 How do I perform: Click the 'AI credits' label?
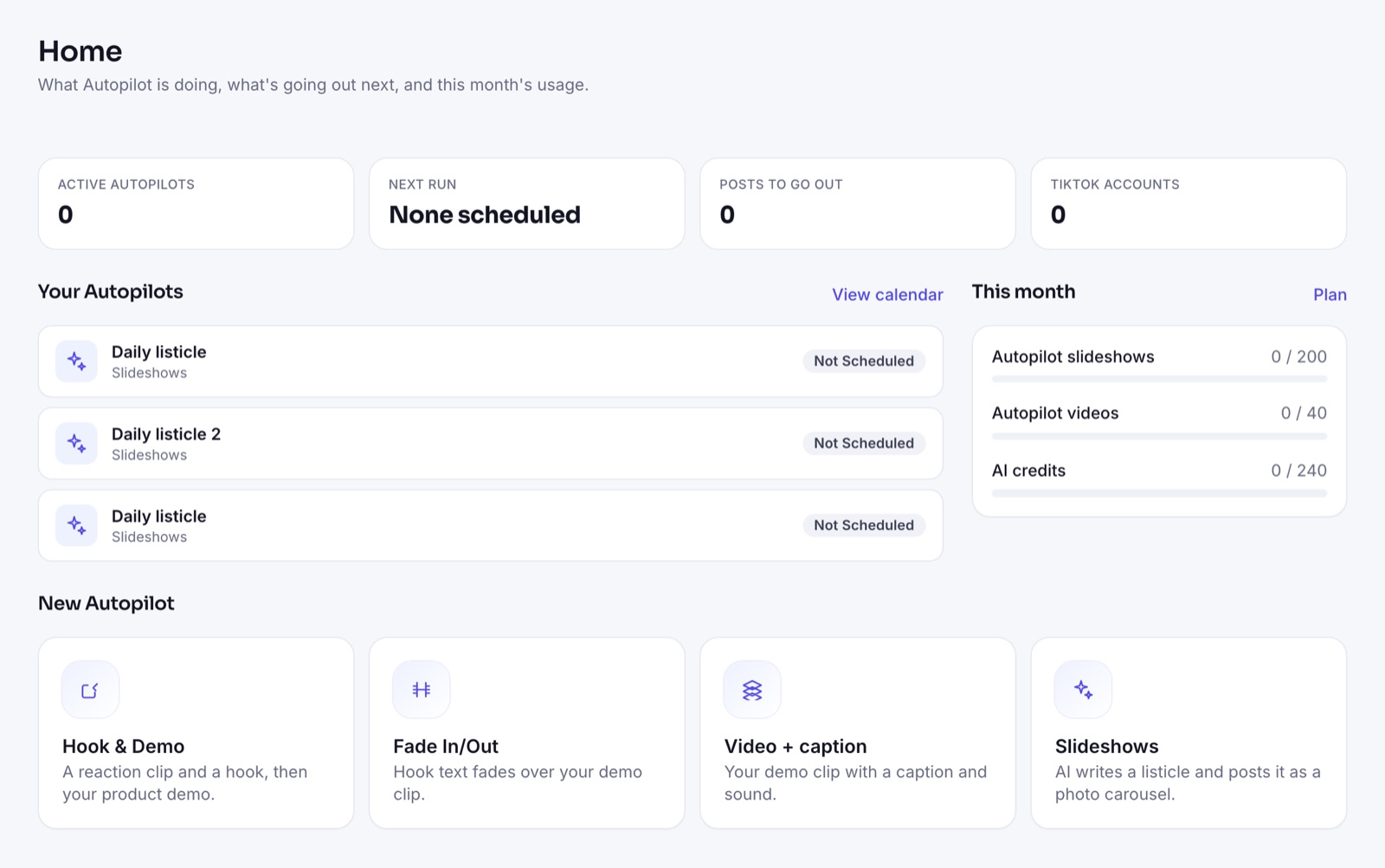(x=1028, y=471)
